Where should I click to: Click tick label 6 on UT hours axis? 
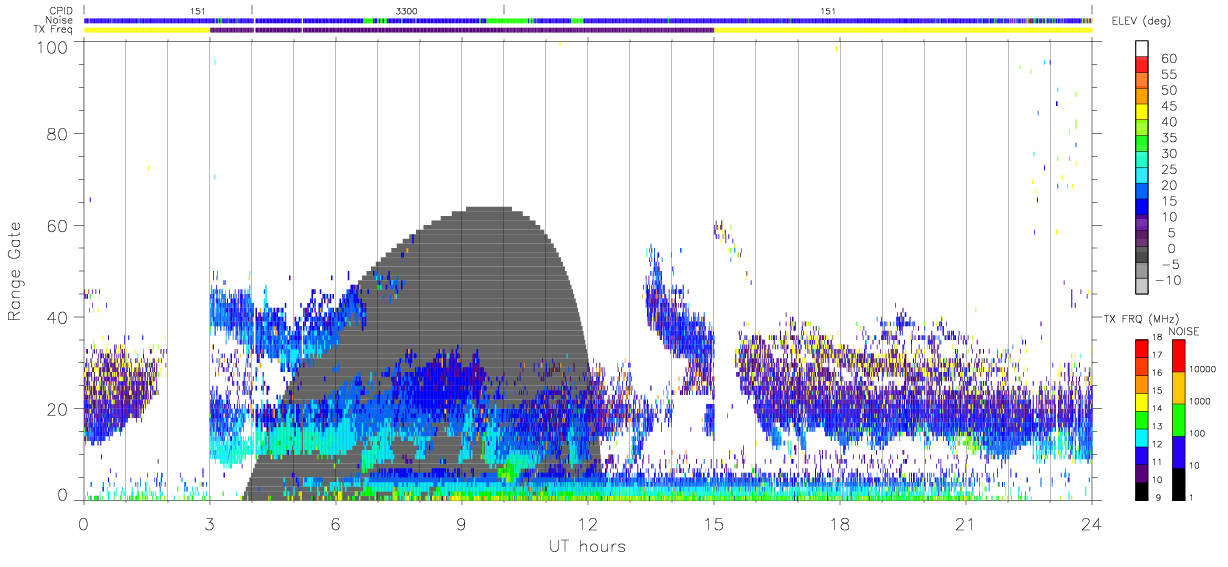tap(335, 523)
